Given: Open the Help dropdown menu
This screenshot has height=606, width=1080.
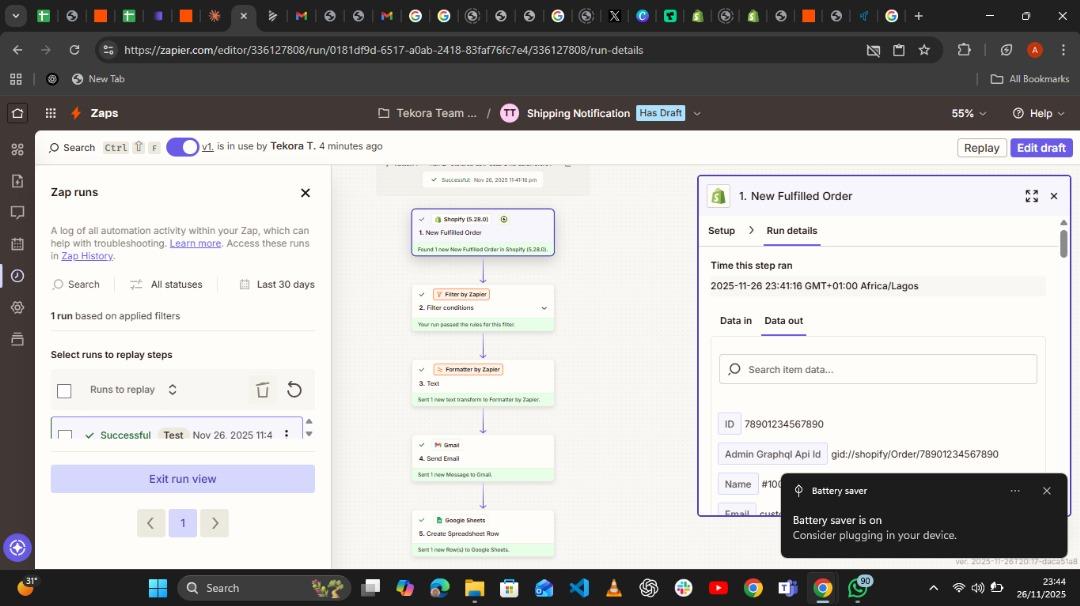Looking at the screenshot, I should (x=1039, y=113).
